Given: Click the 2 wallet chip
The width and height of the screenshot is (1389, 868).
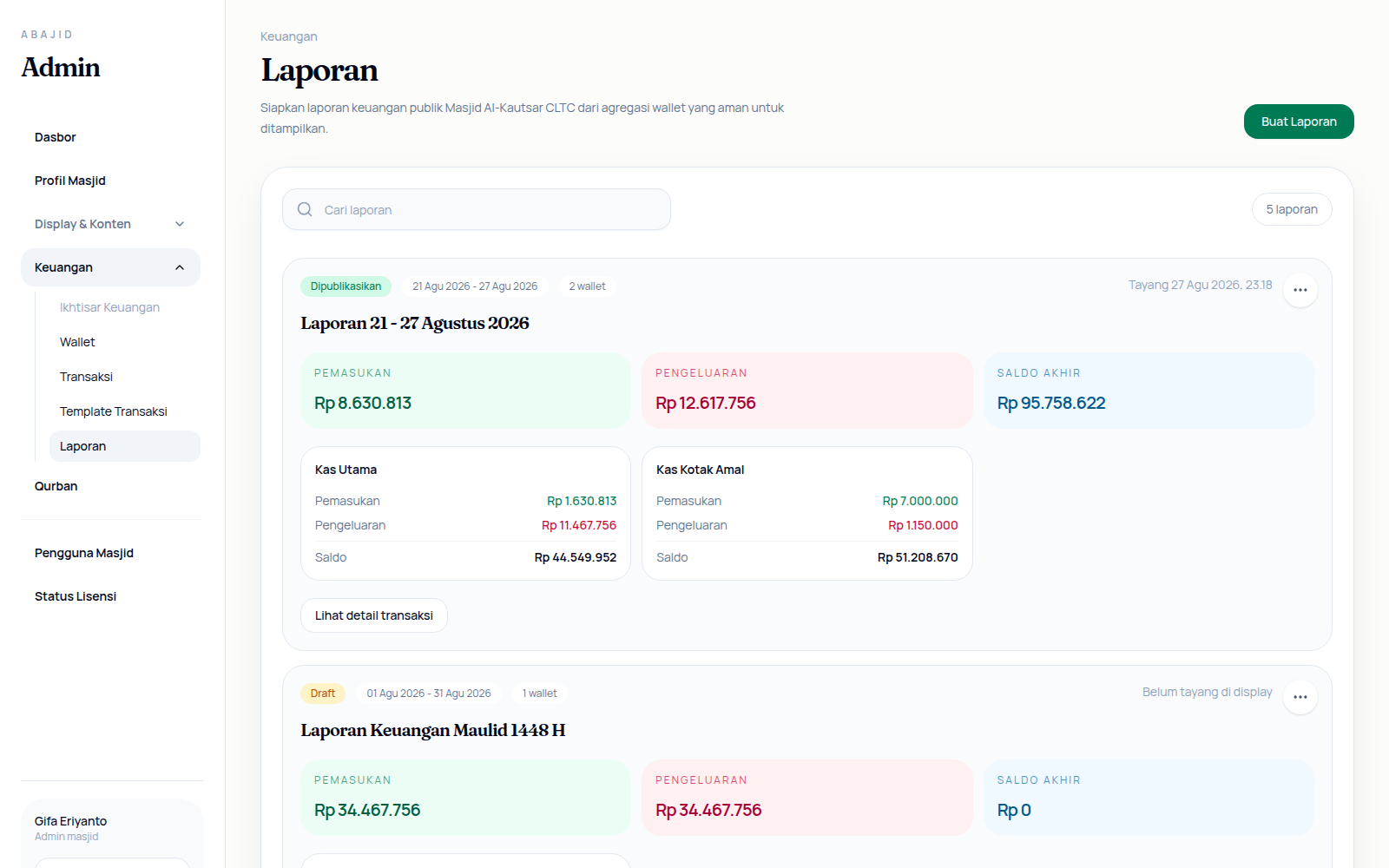Looking at the screenshot, I should coord(588,286).
